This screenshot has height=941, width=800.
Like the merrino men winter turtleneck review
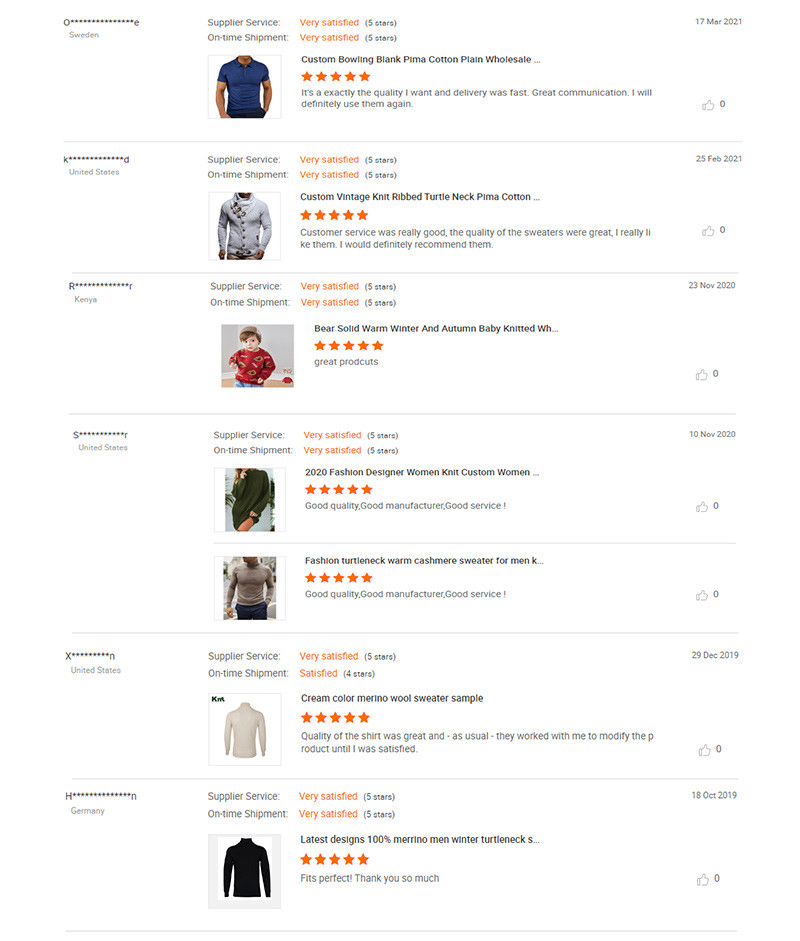click(704, 880)
